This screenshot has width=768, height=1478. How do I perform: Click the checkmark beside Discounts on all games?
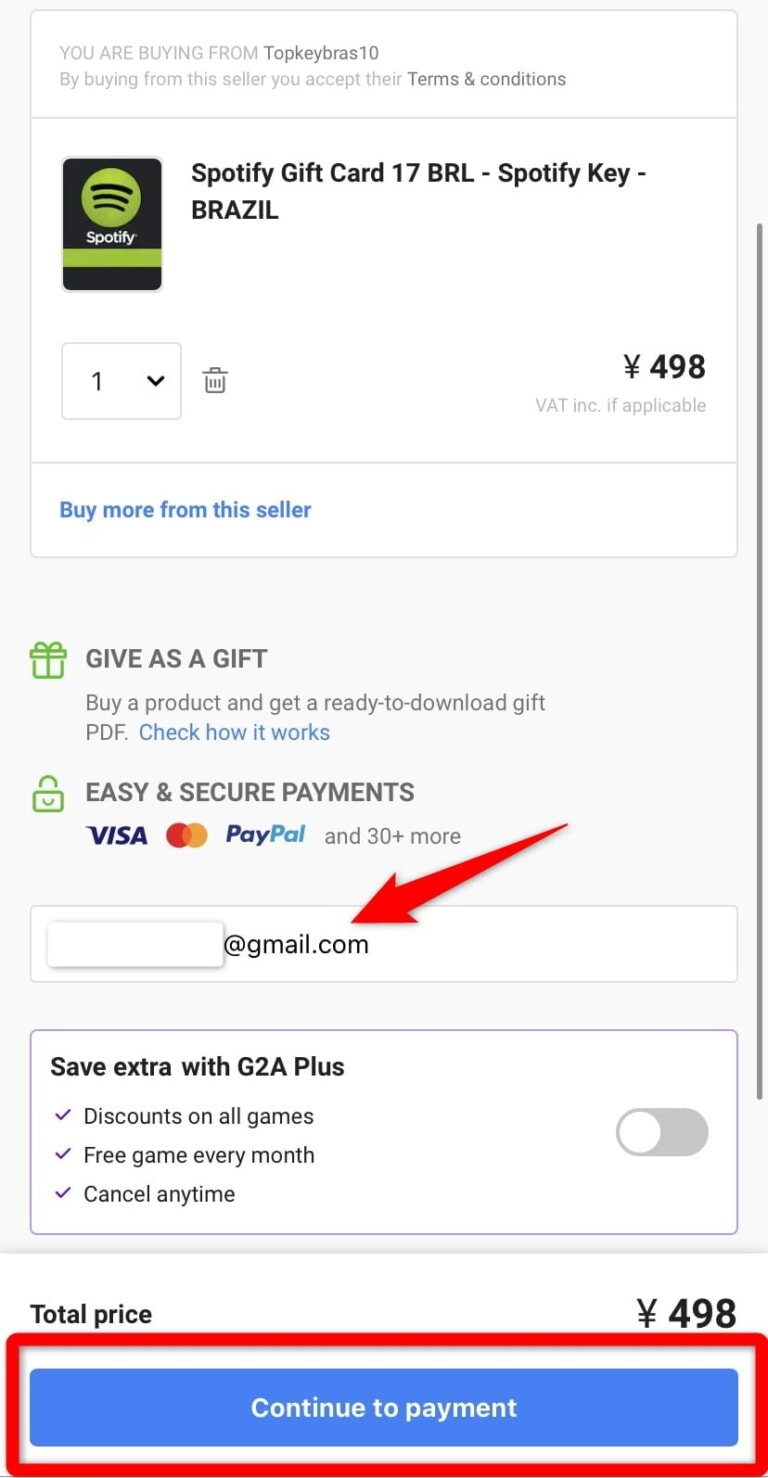click(63, 1115)
